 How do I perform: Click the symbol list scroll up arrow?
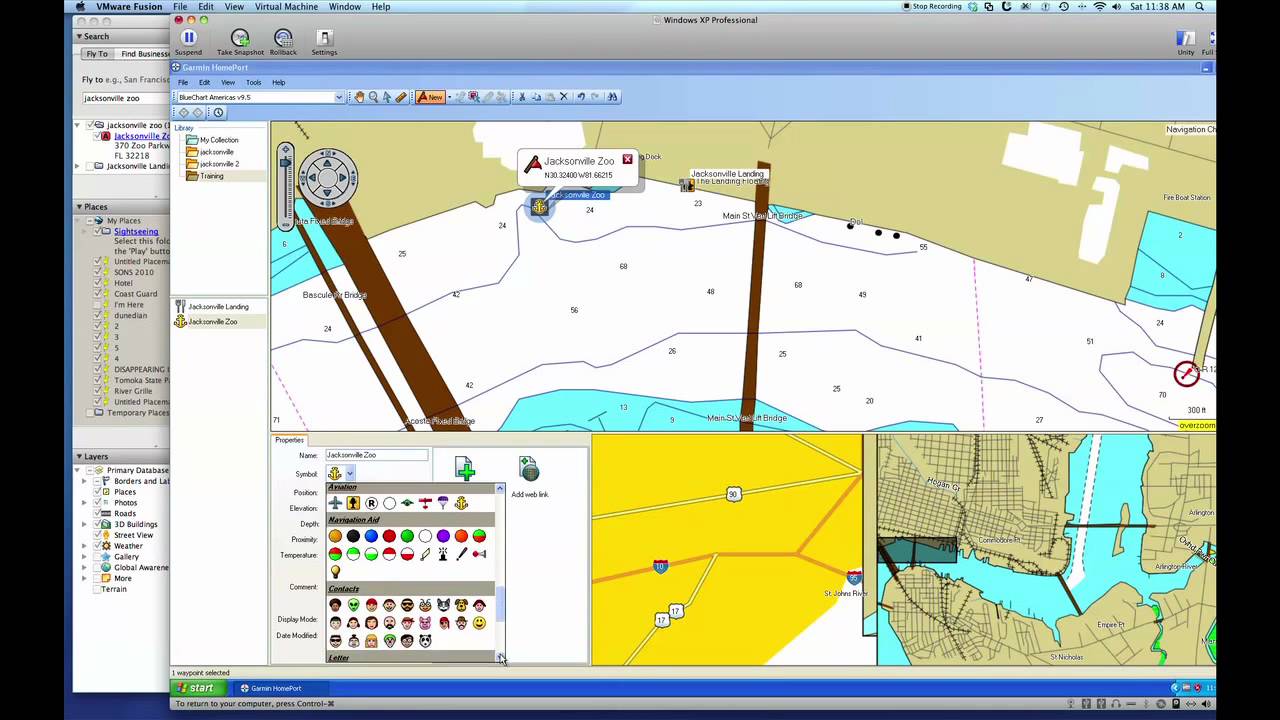click(x=500, y=488)
